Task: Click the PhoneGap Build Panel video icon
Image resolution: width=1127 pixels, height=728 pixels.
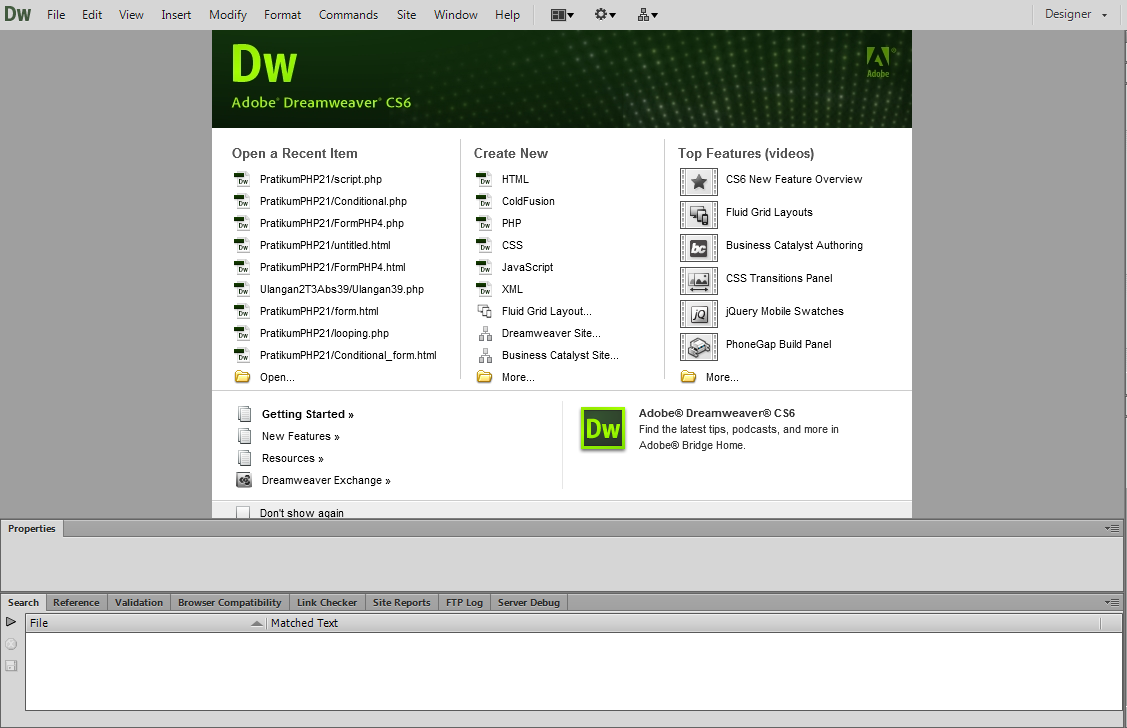Action: click(x=699, y=347)
